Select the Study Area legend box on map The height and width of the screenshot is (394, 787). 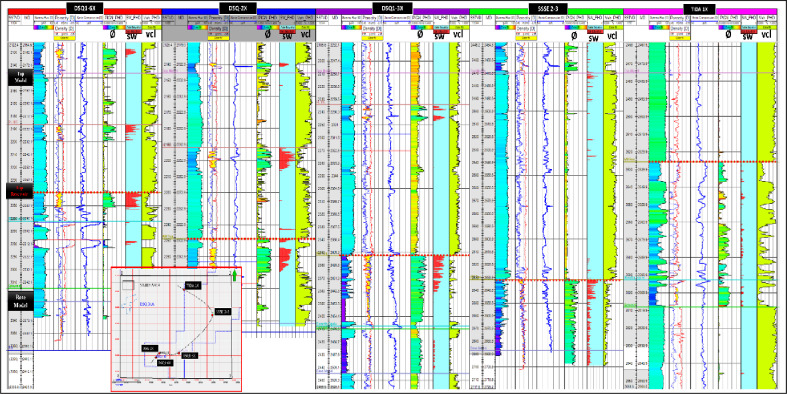click(x=128, y=284)
